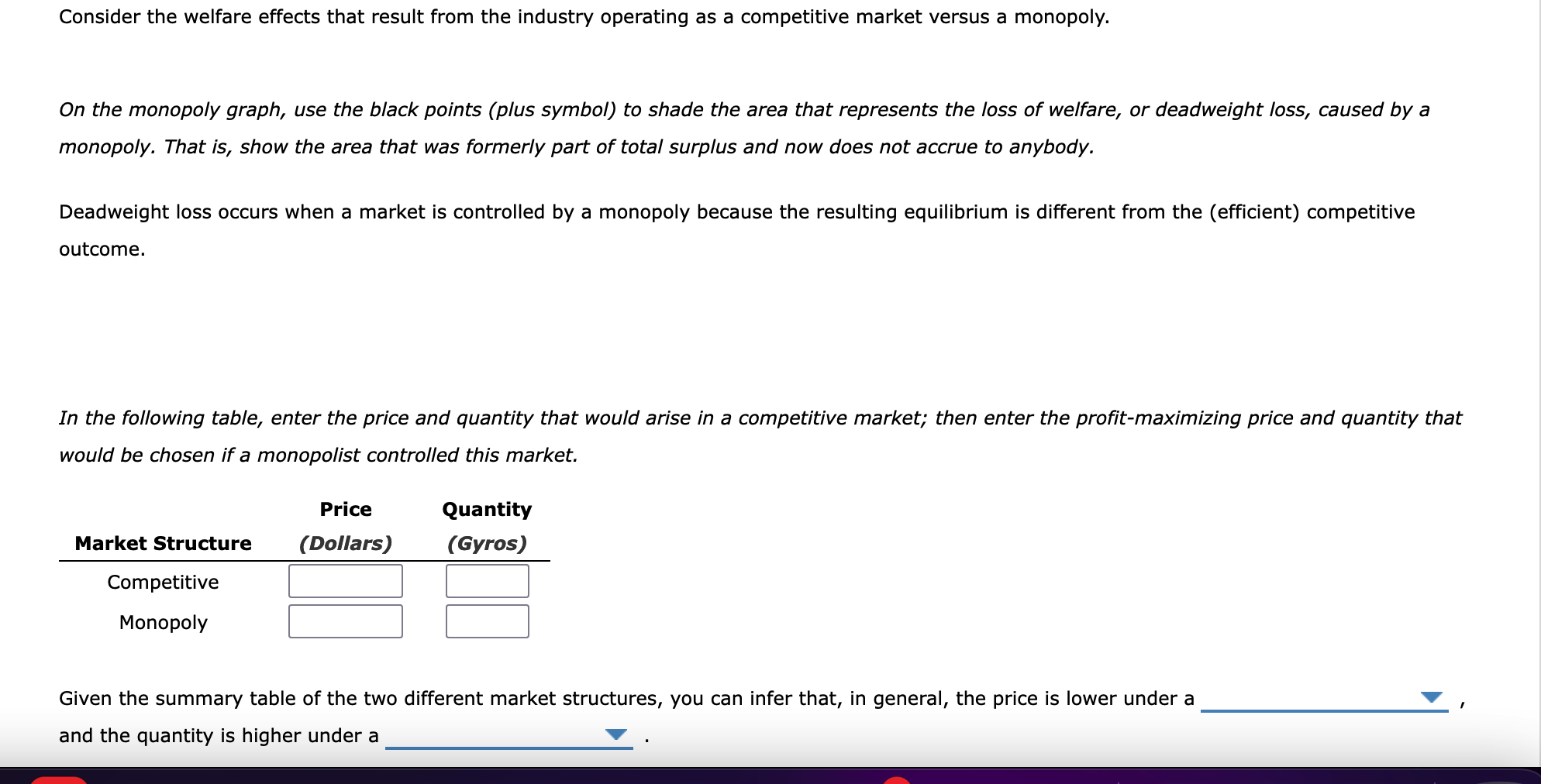Click the word 'Monopoly' in the table
The image size is (1541, 784).
coord(162,622)
